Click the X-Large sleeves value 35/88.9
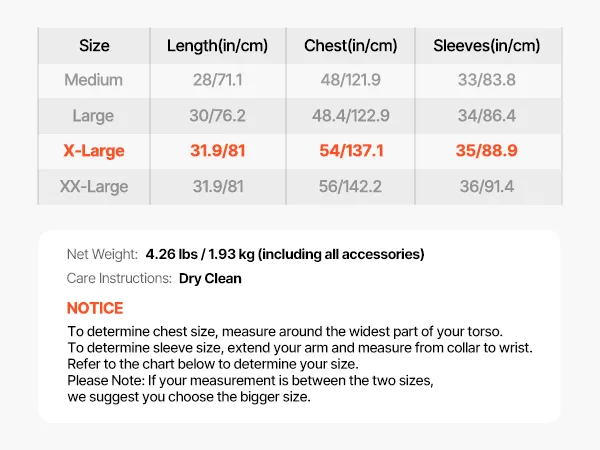This screenshot has height=450, width=600. click(x=486, y=151)
